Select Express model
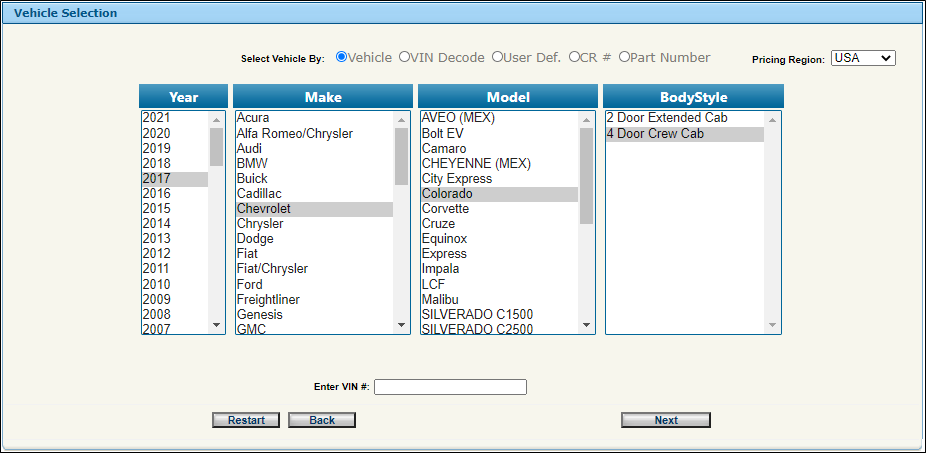 tap(499, 254)
